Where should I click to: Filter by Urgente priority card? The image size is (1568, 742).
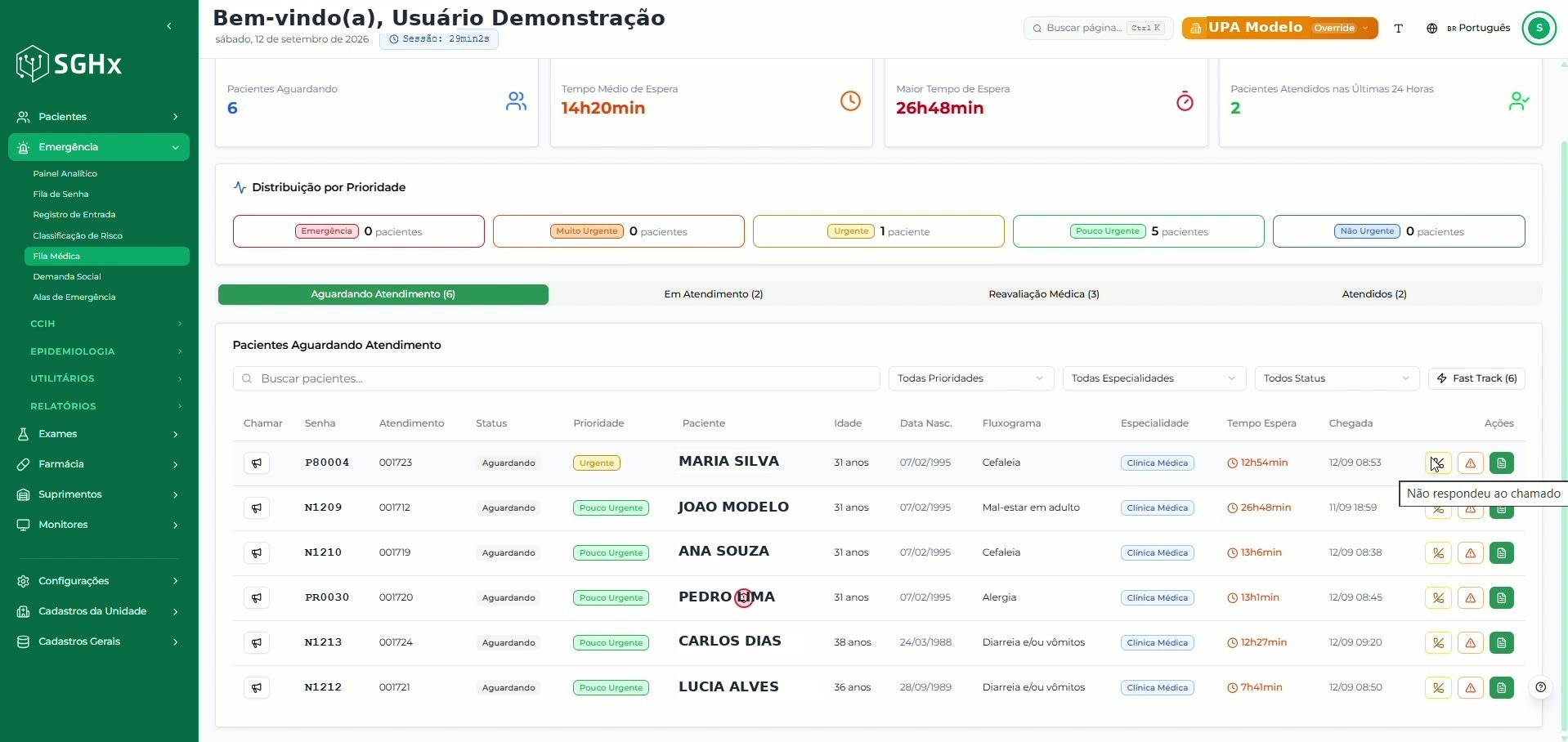tap(878, 231)
